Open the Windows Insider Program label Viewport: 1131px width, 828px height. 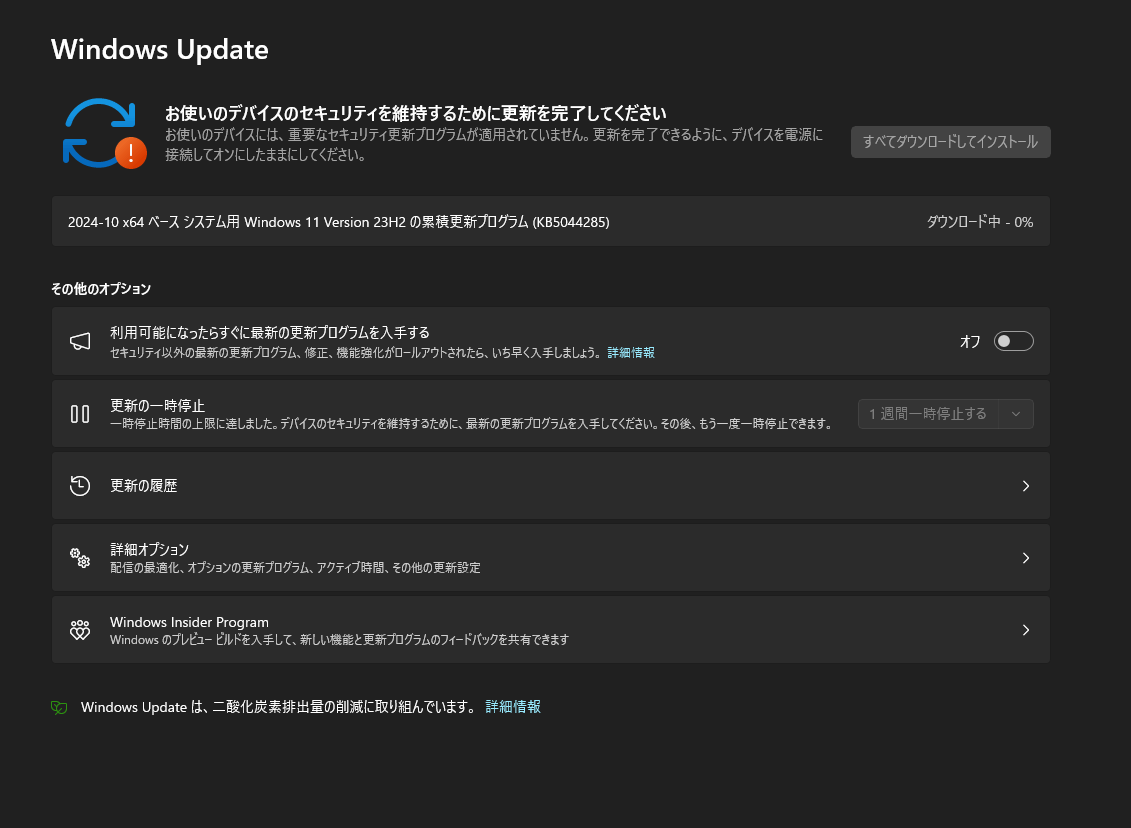189,622
